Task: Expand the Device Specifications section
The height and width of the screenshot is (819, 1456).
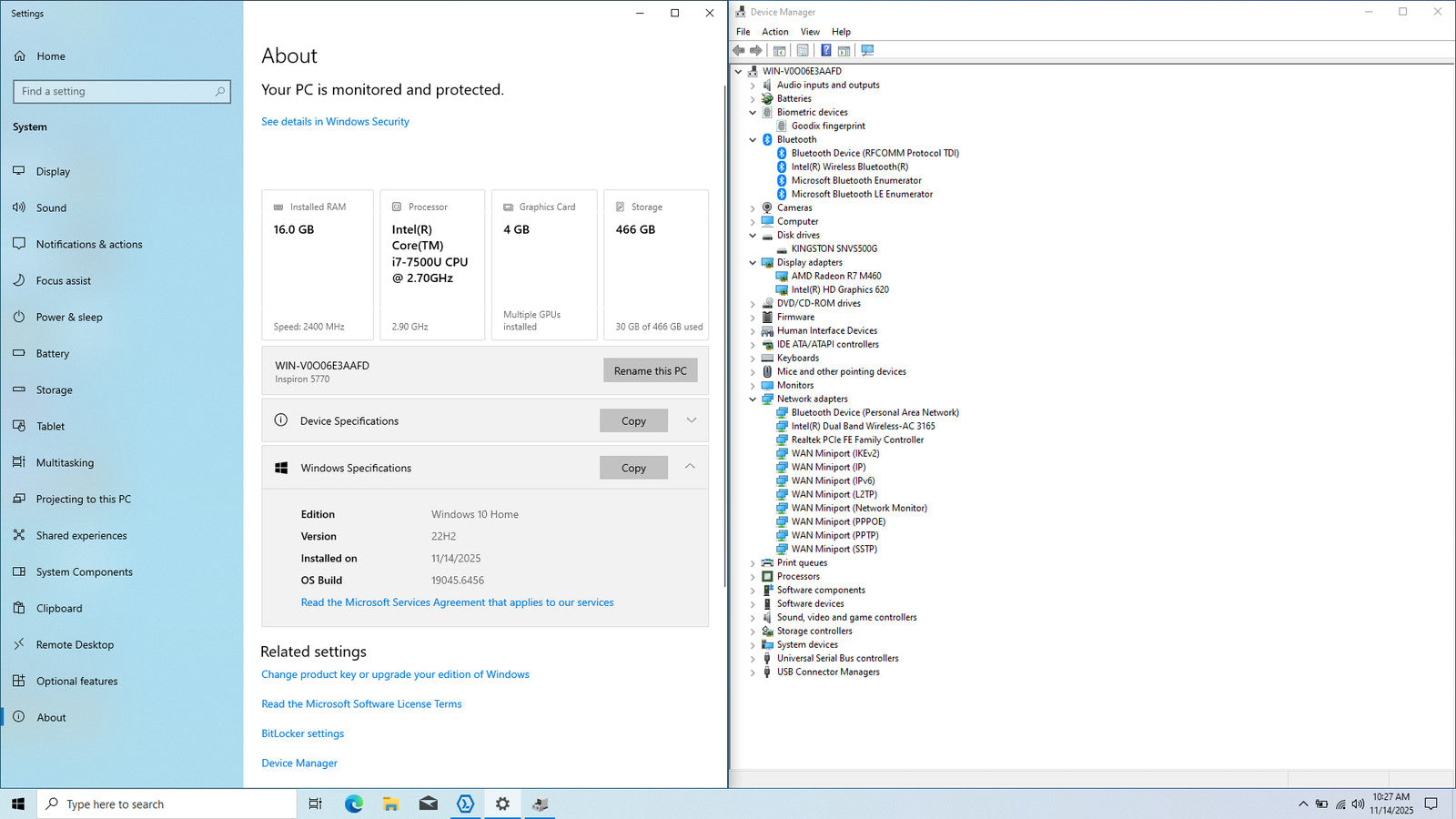Action: [691, 420]
